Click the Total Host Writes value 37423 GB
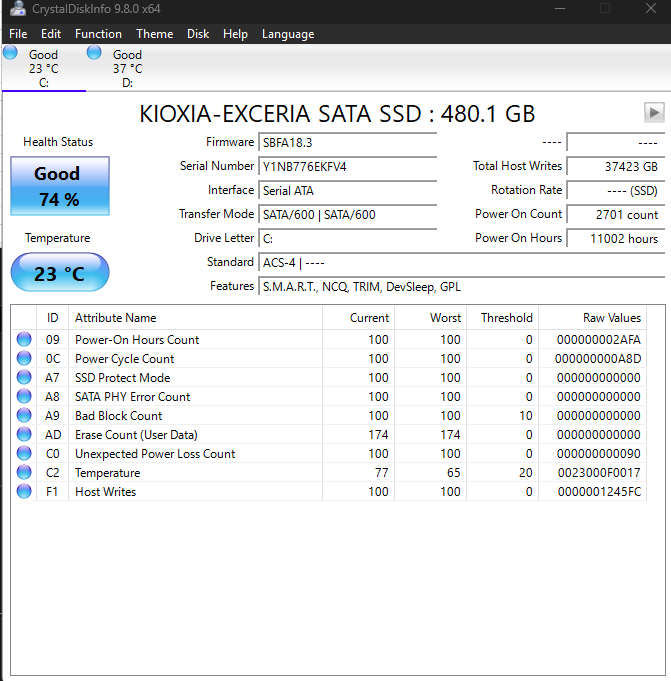 (x=616, y=166)
